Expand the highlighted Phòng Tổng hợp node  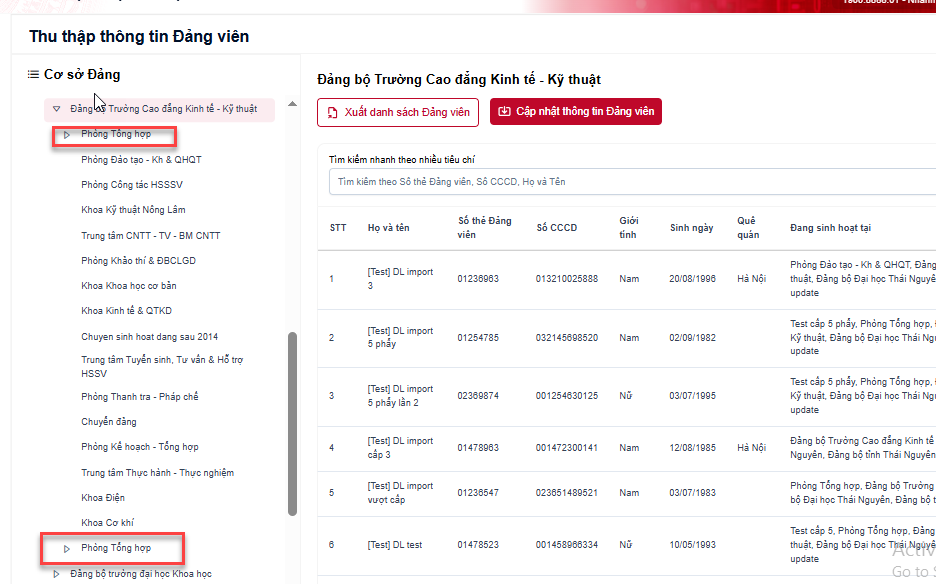66,135
